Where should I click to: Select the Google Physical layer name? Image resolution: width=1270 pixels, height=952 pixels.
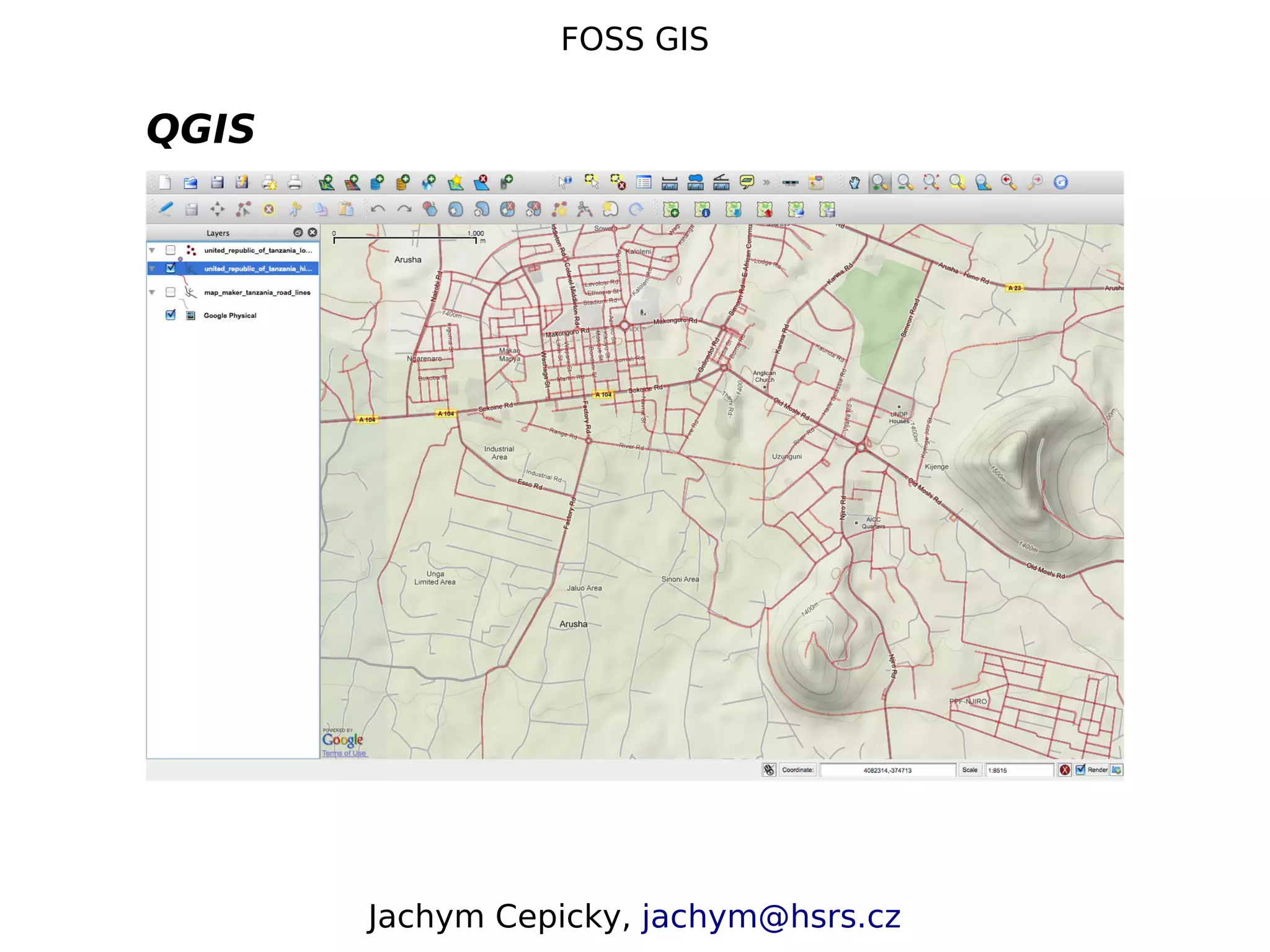click(x=230, y=315)
